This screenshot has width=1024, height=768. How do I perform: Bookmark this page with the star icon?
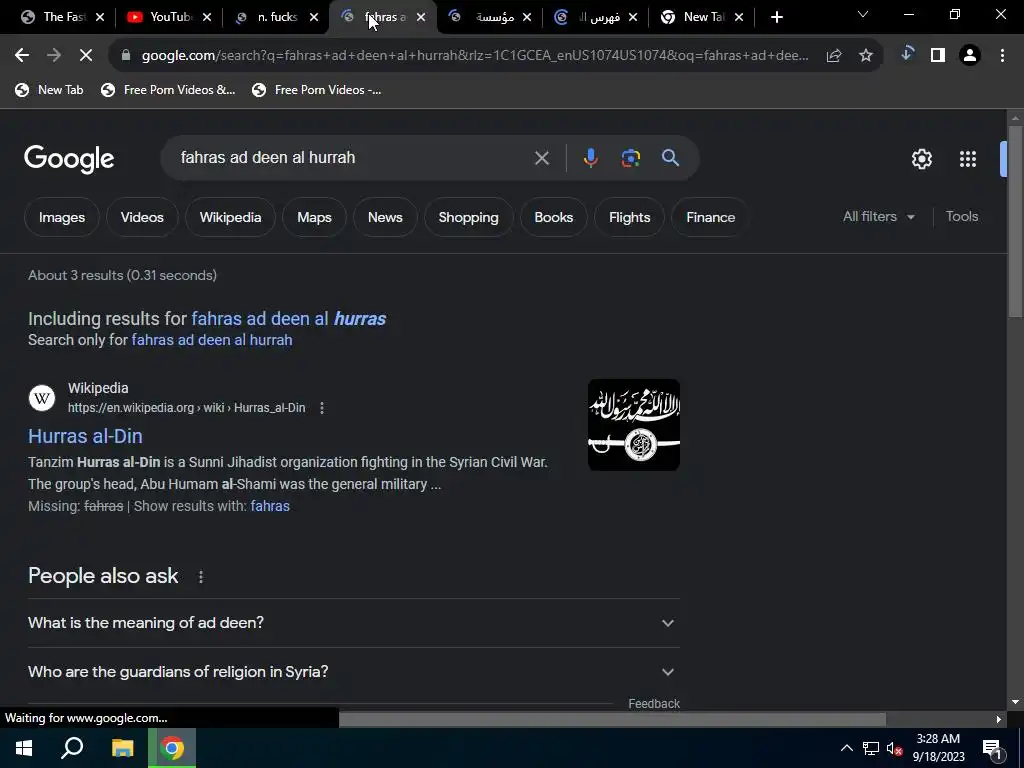pos(866,56)
